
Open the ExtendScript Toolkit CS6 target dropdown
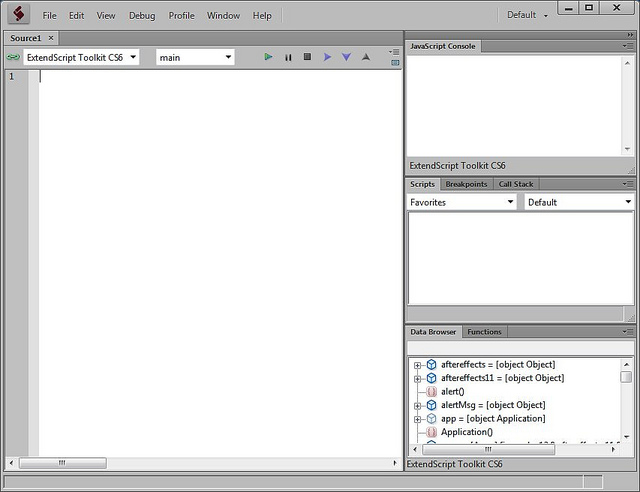[81, 57]
